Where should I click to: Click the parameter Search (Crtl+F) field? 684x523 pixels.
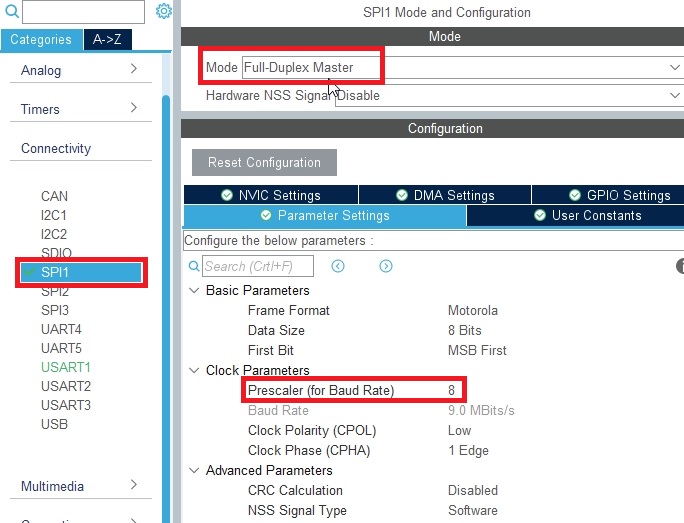pyautogui.click(x=258, y=266)
